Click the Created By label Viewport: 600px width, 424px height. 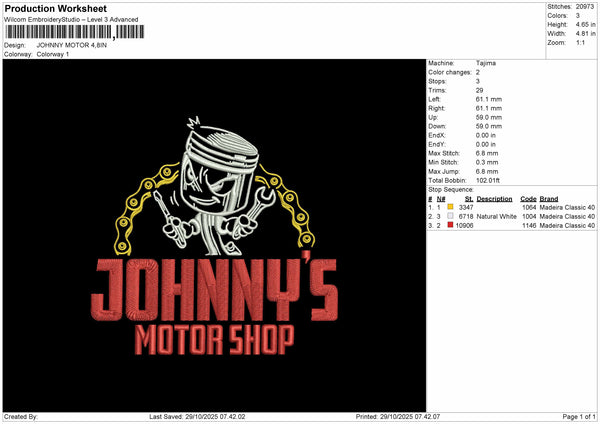point(21,416)
